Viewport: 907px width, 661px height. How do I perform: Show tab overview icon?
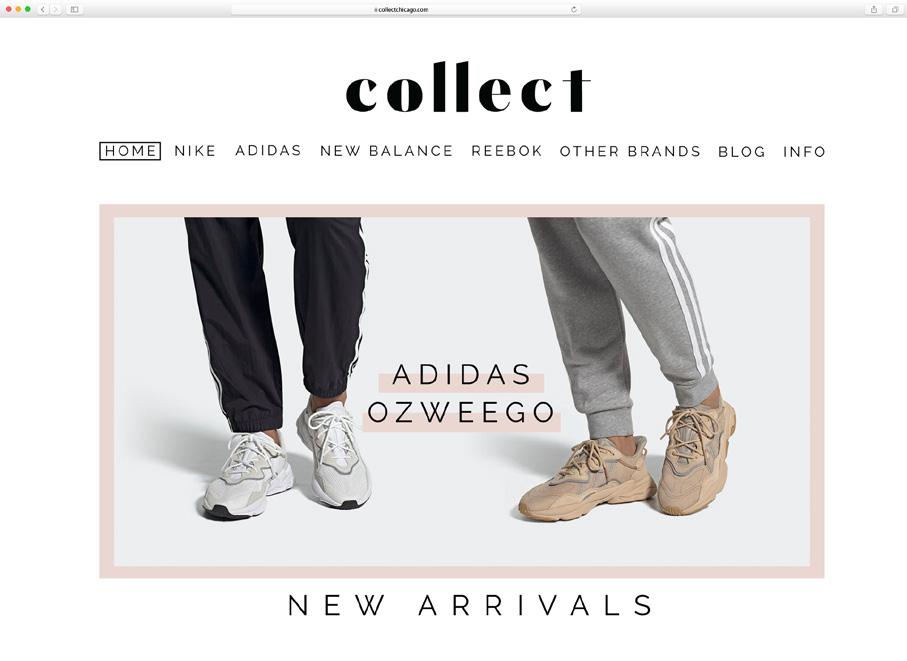(895, 9)
